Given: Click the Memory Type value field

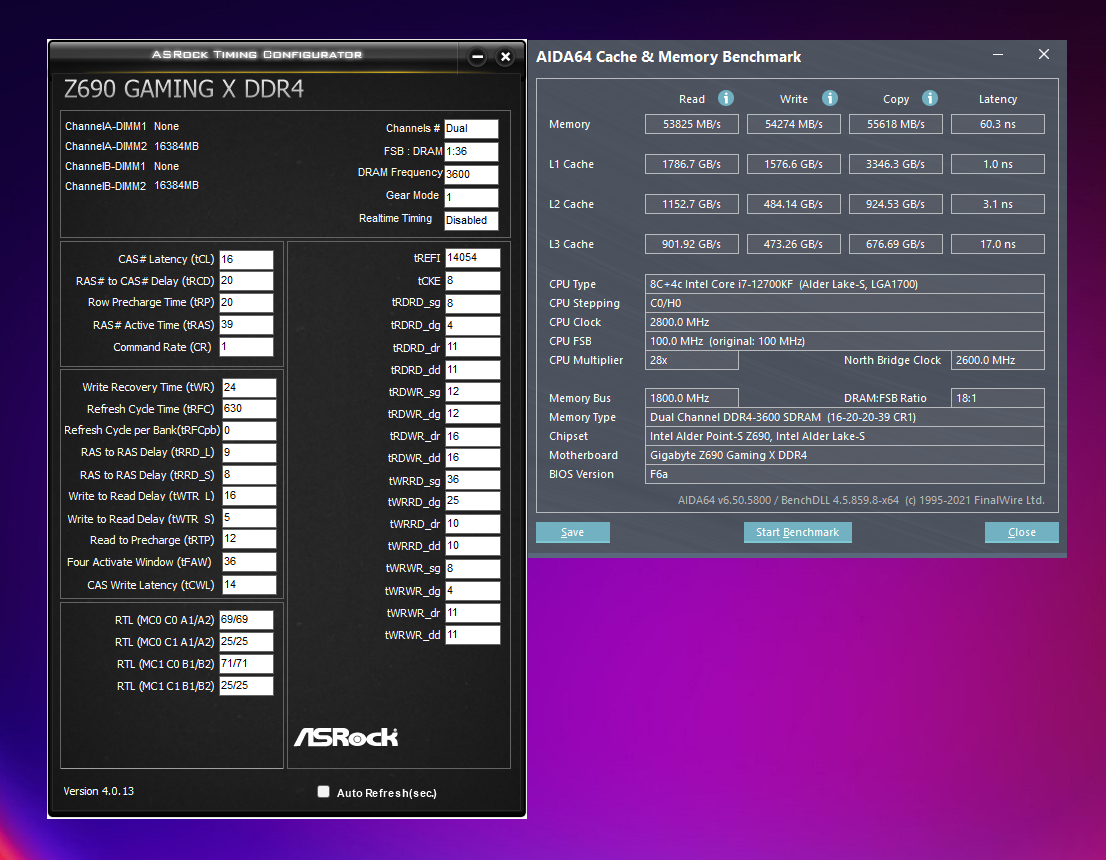Looking at the screenshot, I should (x=844, y=417).
